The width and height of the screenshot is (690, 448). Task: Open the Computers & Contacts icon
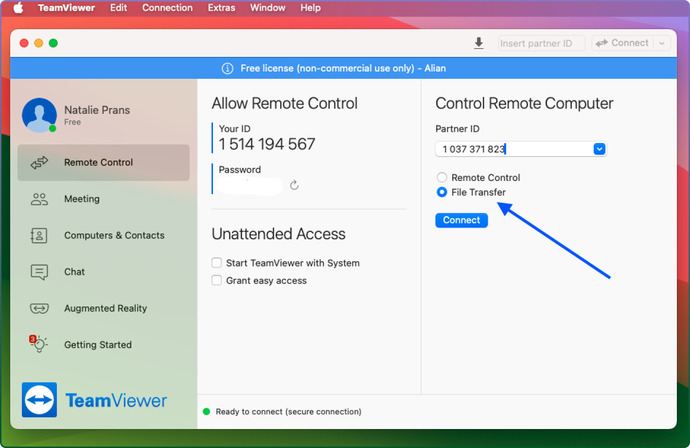[x=39, y=235]
